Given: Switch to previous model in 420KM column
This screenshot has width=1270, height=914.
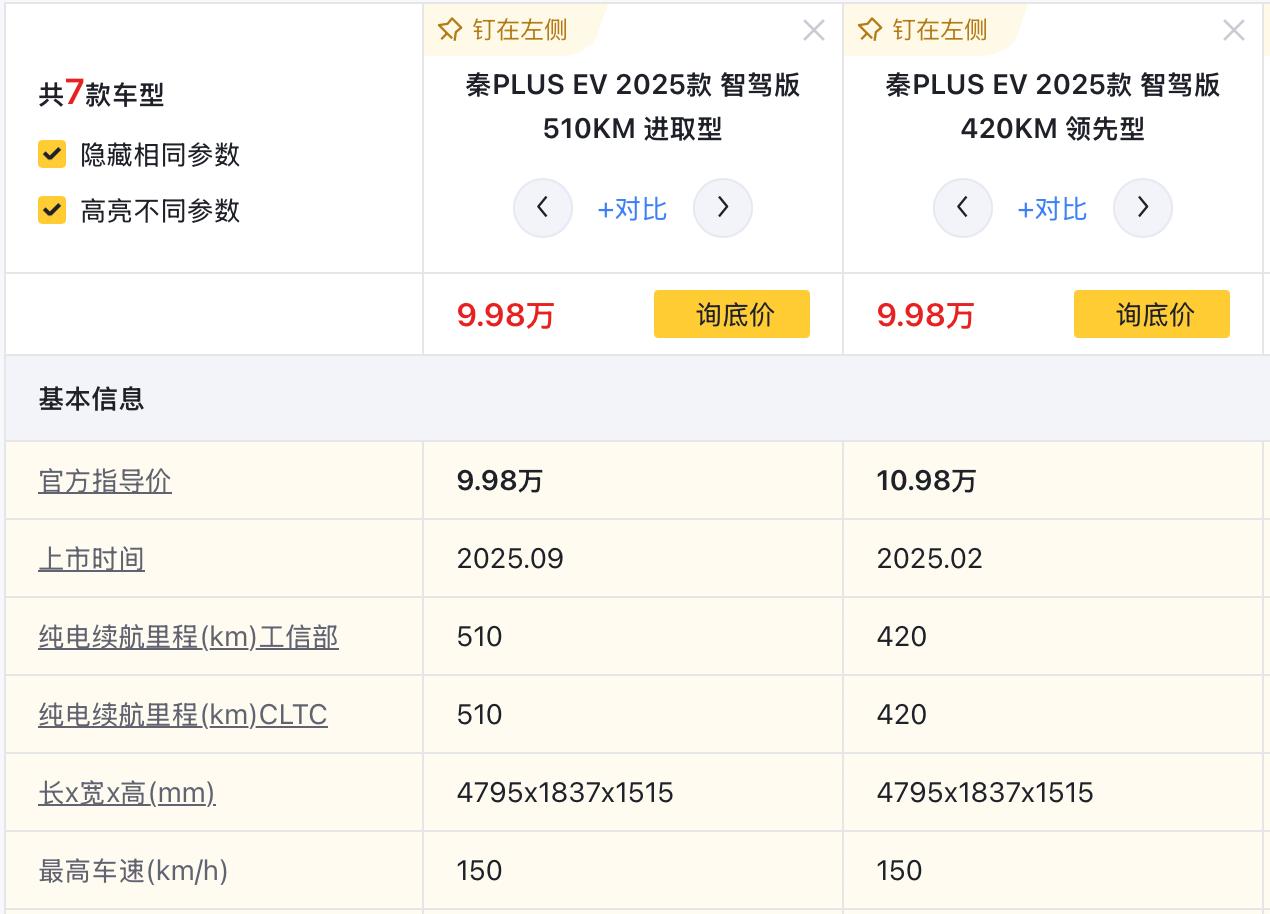Looking at the screenshot, I should tap(963, 208).
